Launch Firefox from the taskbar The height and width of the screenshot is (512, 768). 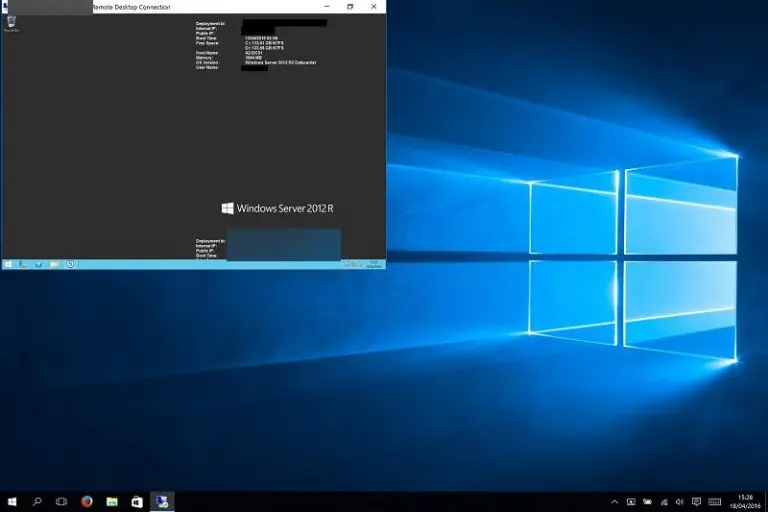click(x=87, y=501)
